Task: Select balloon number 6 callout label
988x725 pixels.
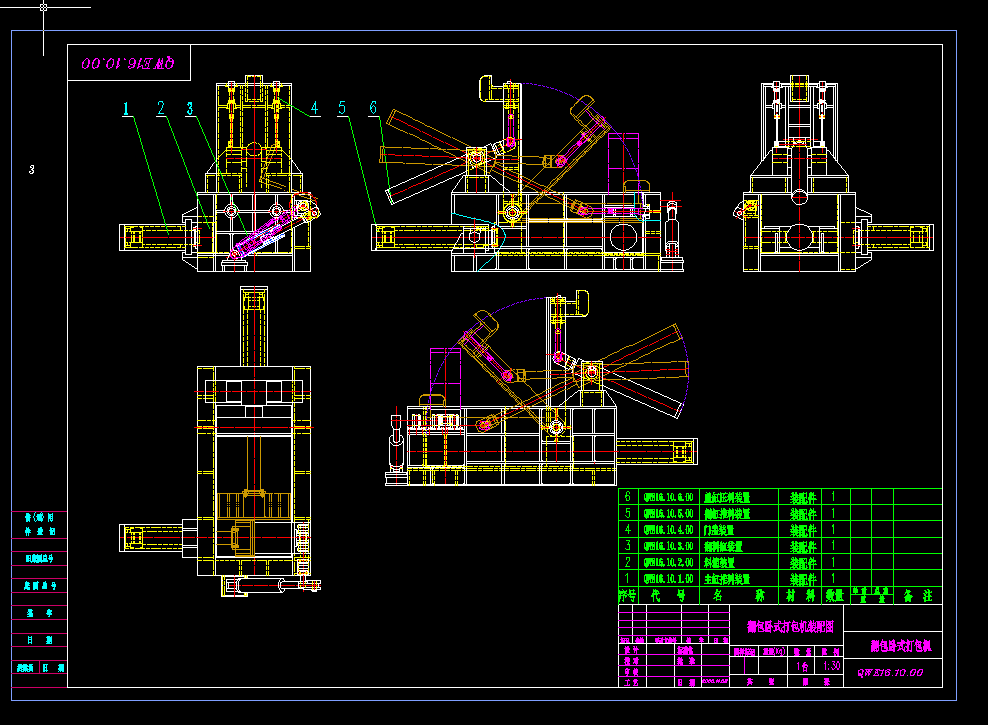Action: point(373,108)
